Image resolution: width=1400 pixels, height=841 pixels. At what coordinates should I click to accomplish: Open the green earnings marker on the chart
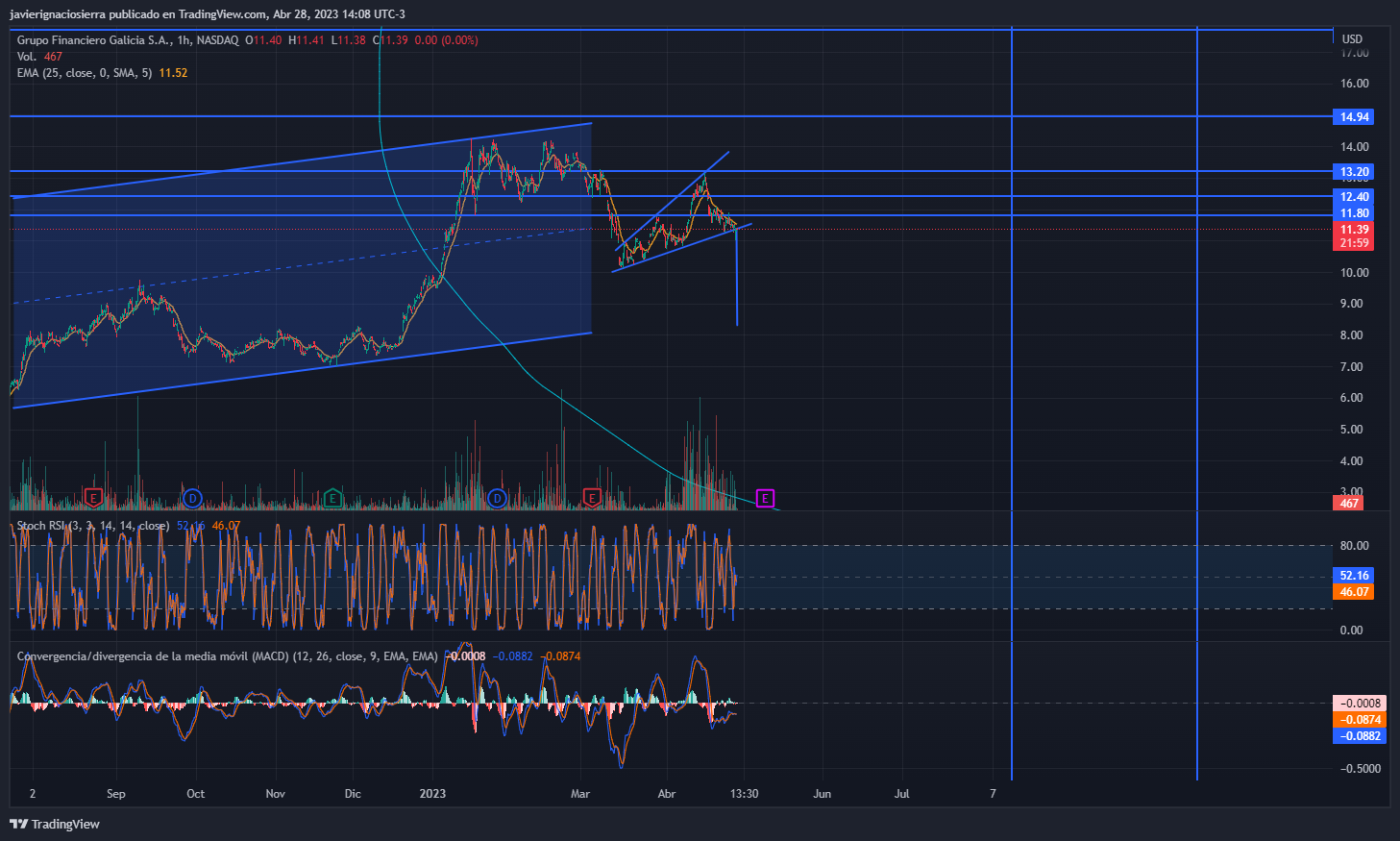coord(332,498)
